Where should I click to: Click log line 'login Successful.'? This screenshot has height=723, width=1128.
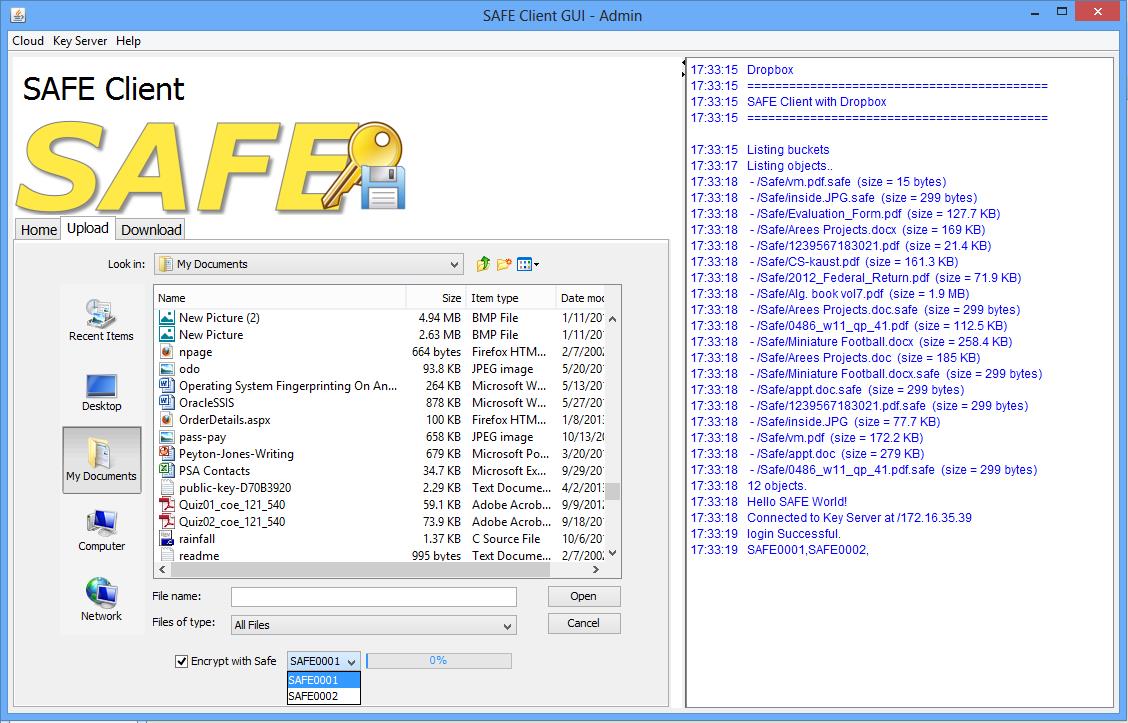tap(765, 534)
